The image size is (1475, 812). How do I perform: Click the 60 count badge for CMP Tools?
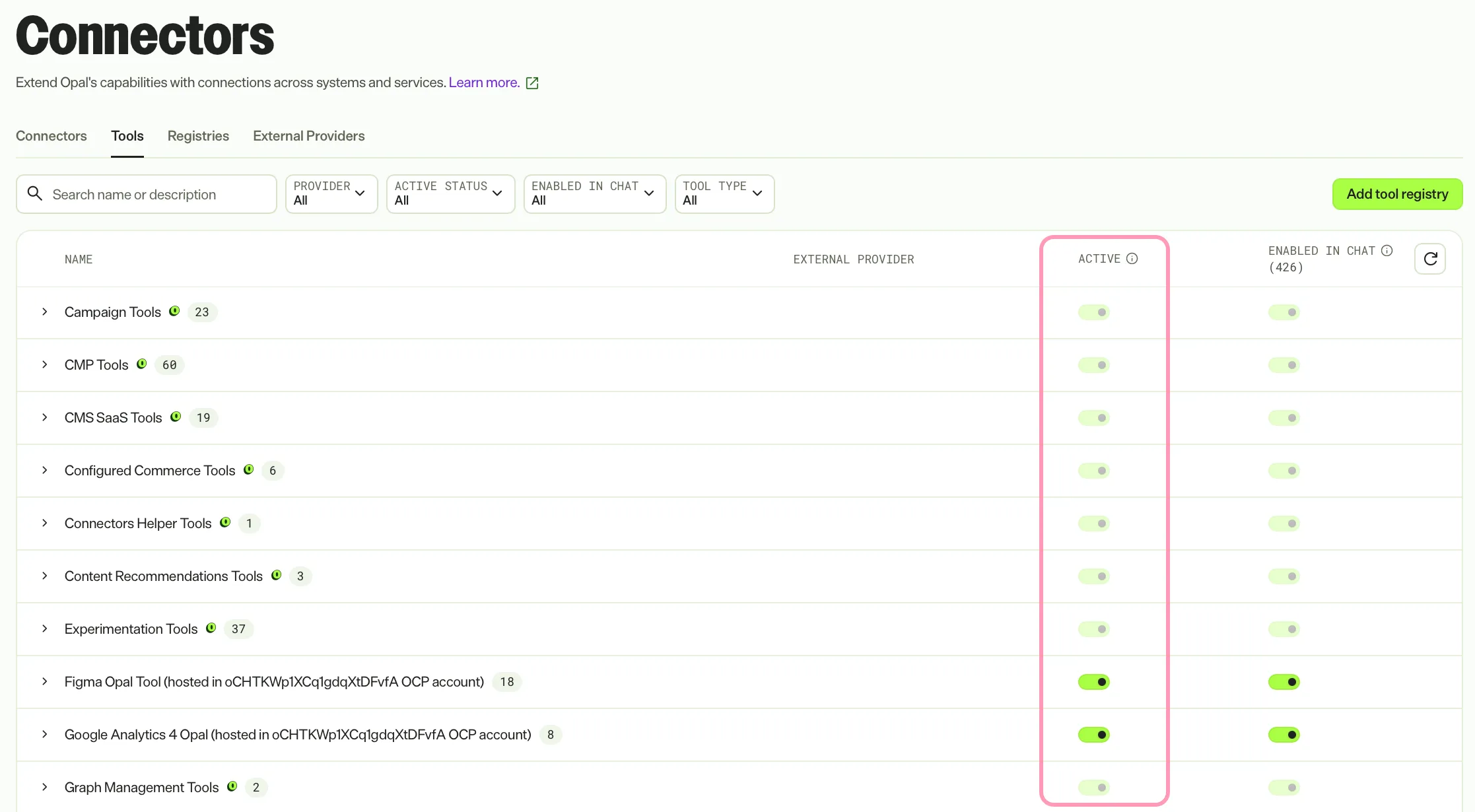point(170,365)
